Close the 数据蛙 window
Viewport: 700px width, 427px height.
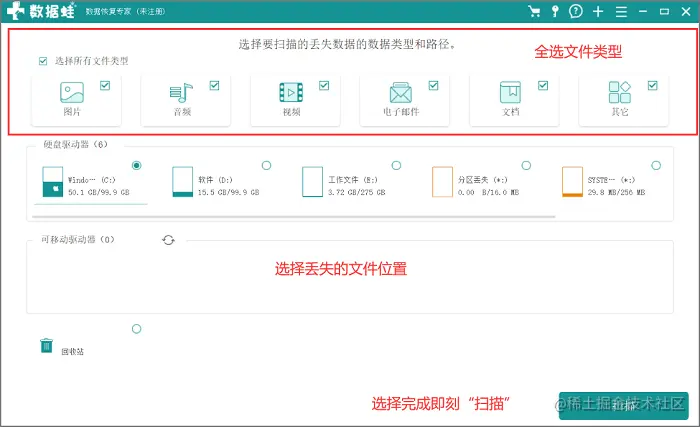point(686,12)
